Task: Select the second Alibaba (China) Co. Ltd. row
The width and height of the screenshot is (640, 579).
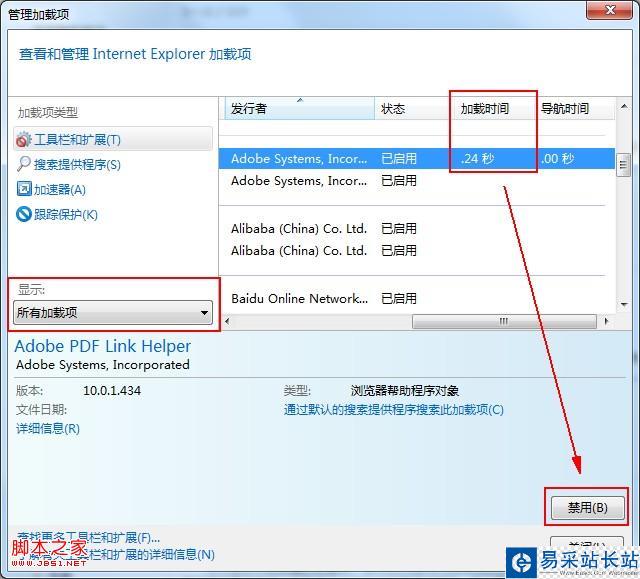Action: 417,251
